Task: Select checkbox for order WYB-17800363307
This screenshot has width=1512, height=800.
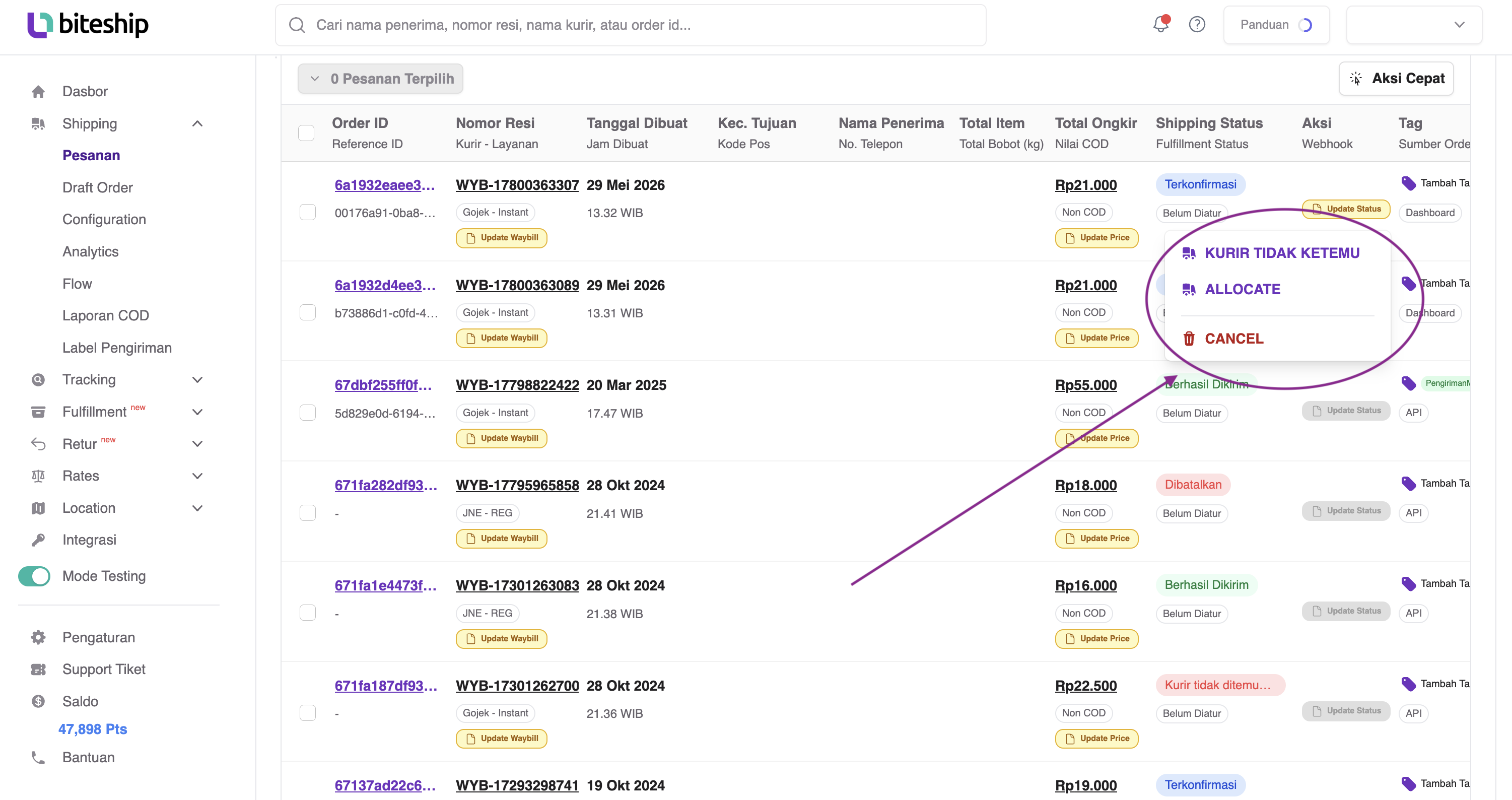Action: tap(308, 212)
